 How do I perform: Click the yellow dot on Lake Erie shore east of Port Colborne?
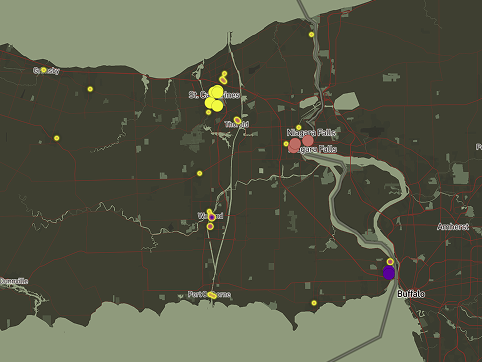314,303
